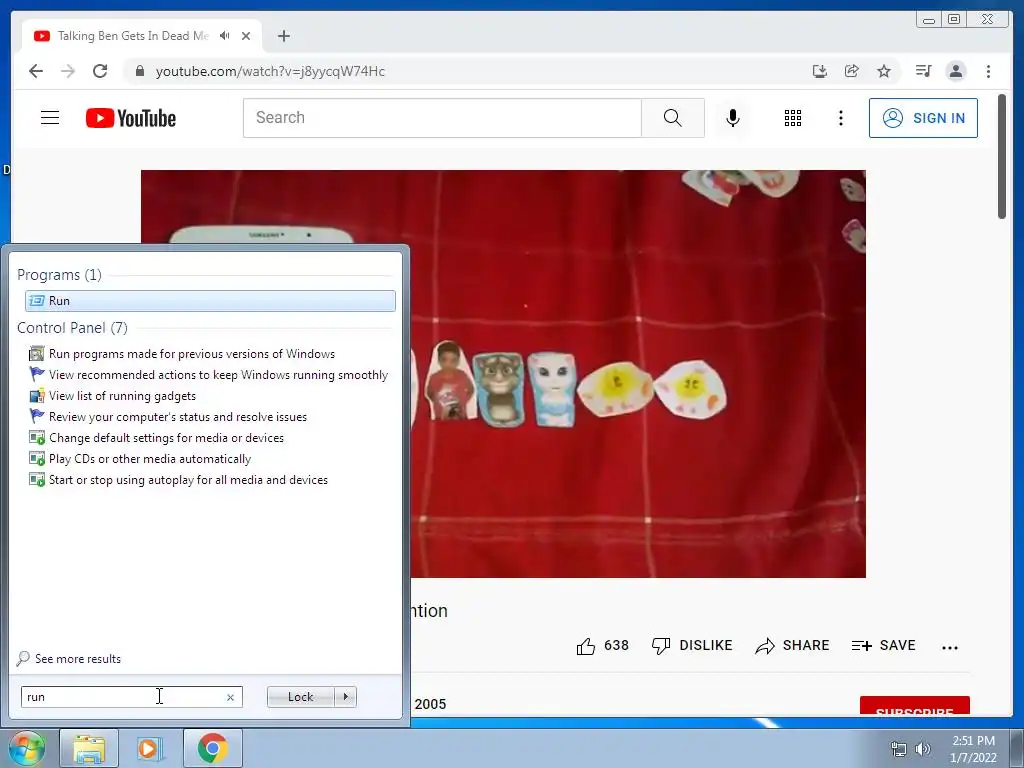Share the video
Screen dimensions: 1024x768
tap(792, 646)
